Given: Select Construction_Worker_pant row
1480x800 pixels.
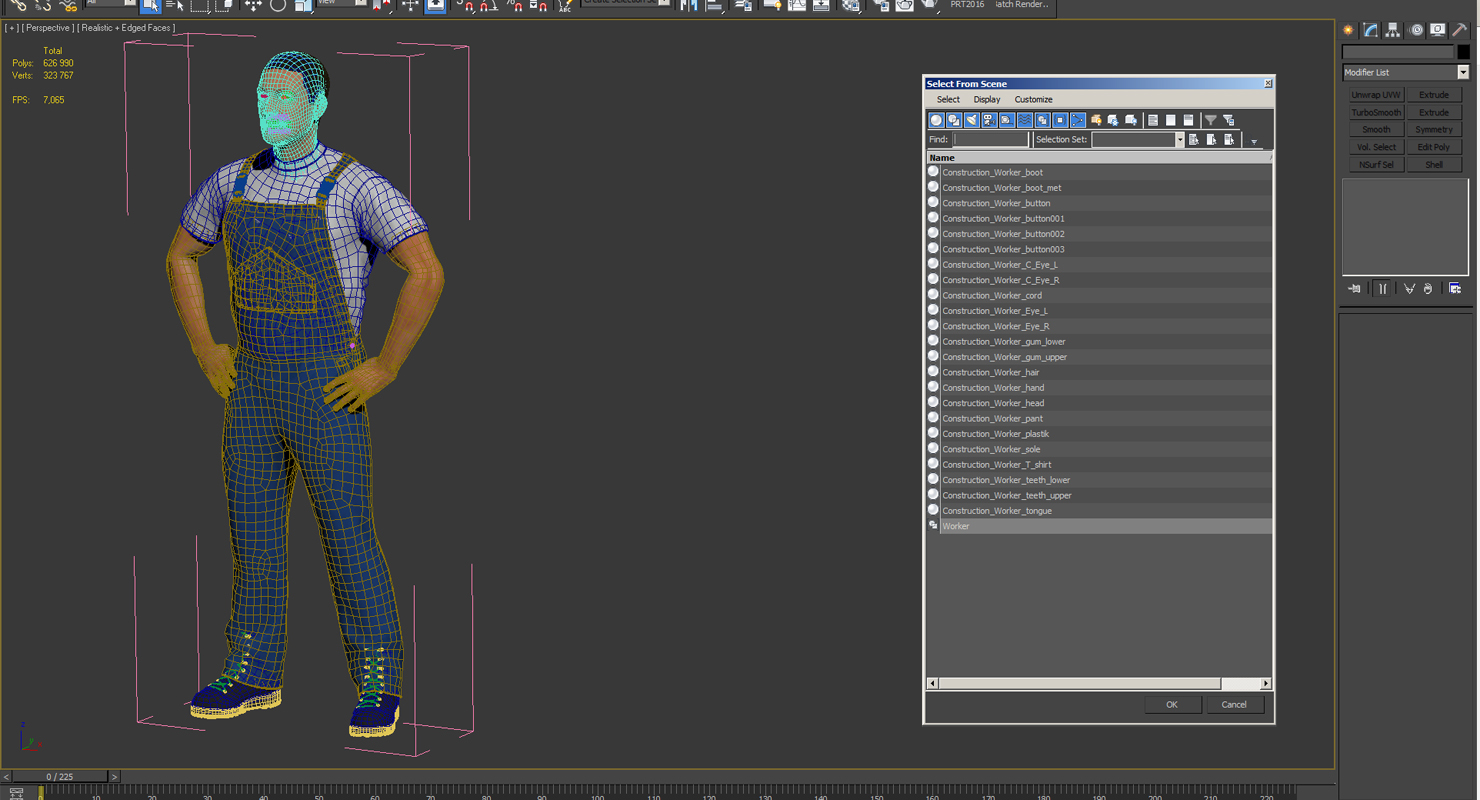Looking at the screenshot, I should 1099,418.
